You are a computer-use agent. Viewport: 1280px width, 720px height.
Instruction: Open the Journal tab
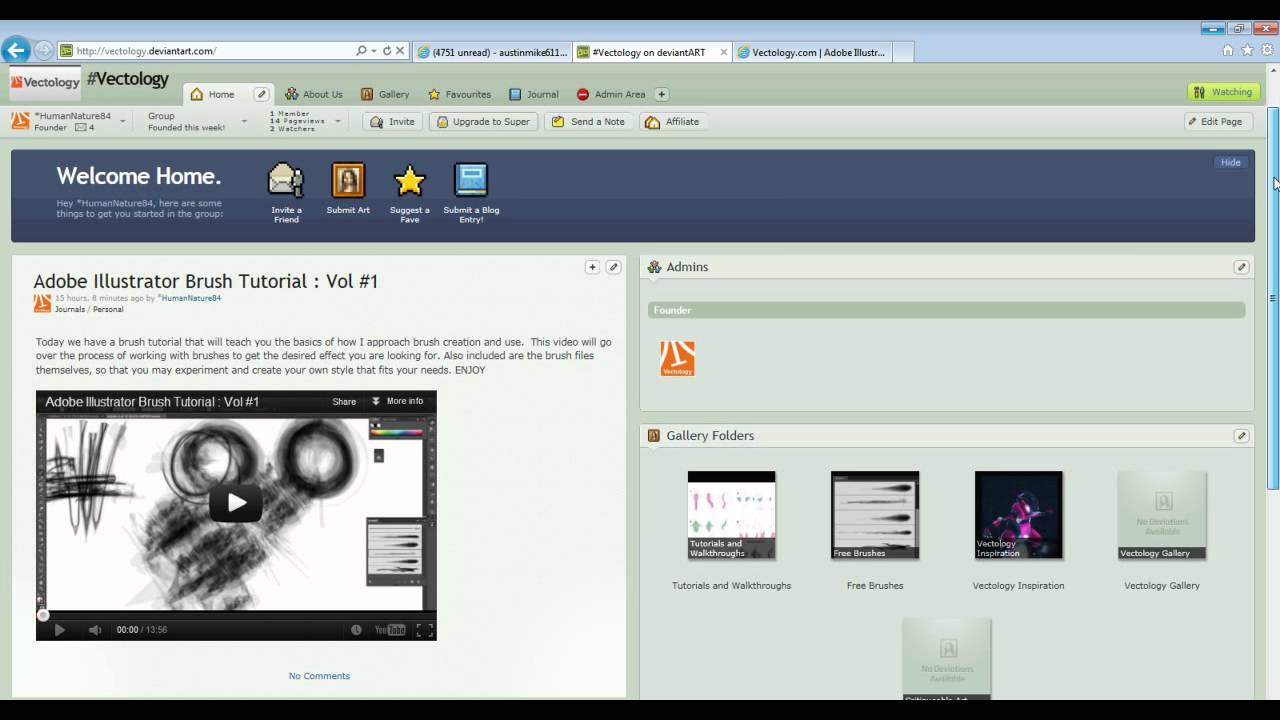pos(533,94)
